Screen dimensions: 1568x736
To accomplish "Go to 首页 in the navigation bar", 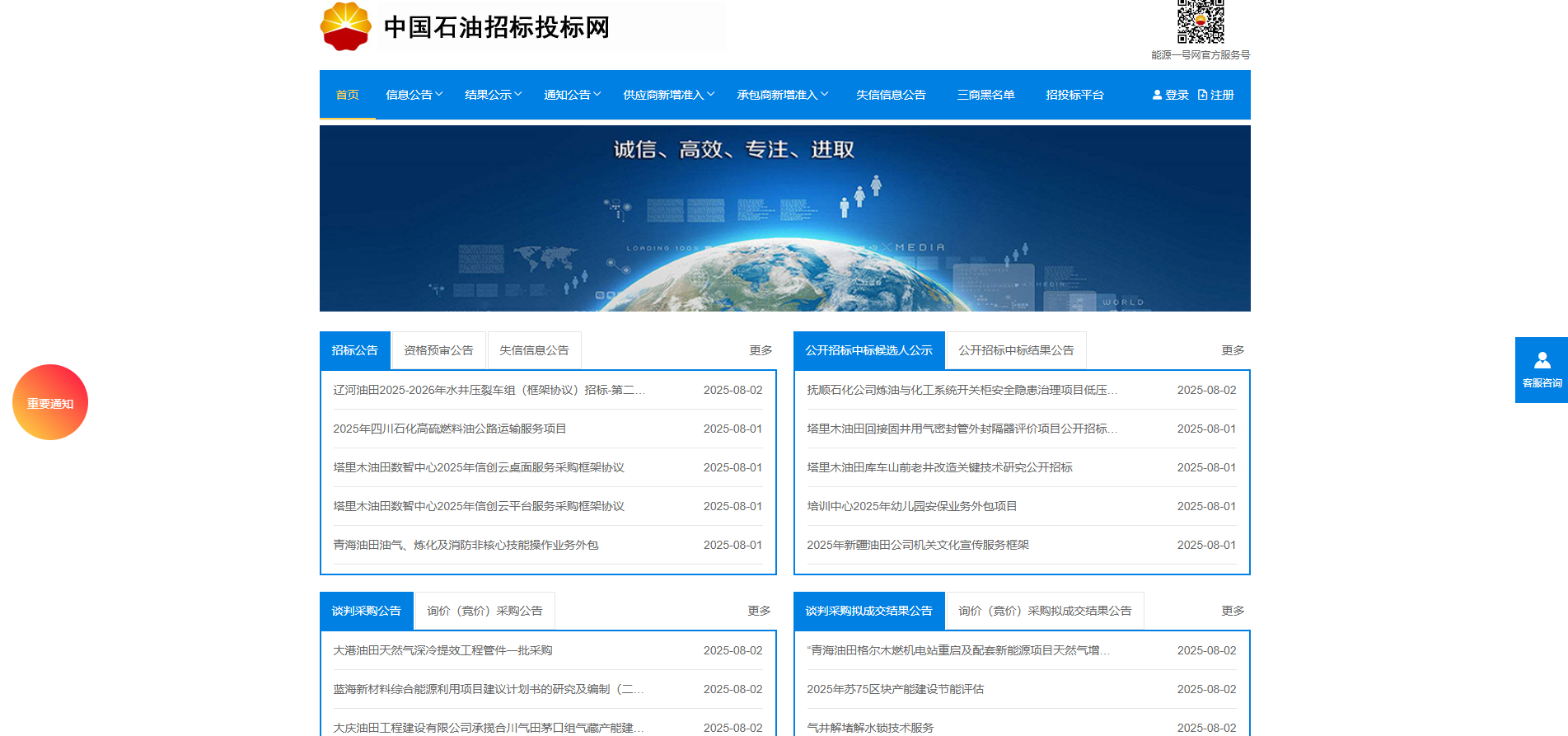I will click(348, 95).
